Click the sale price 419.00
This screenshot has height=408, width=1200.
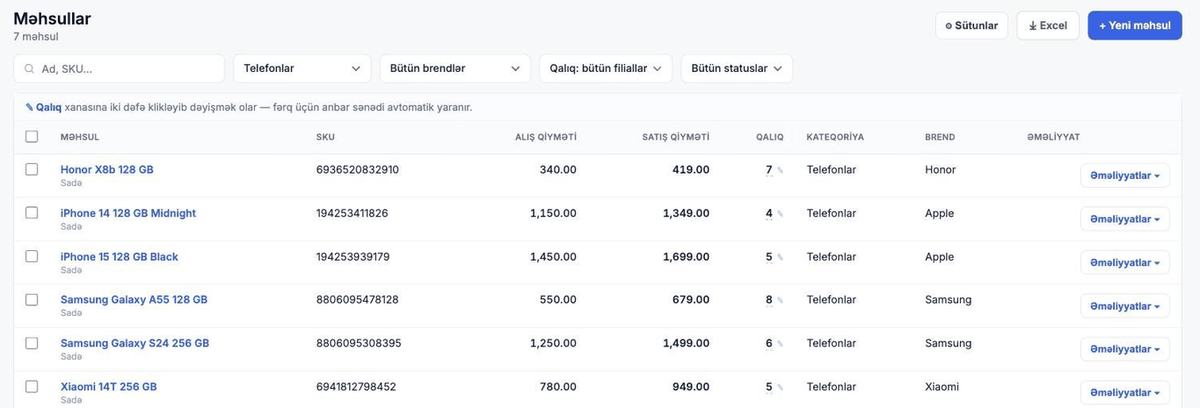point(691,170)
